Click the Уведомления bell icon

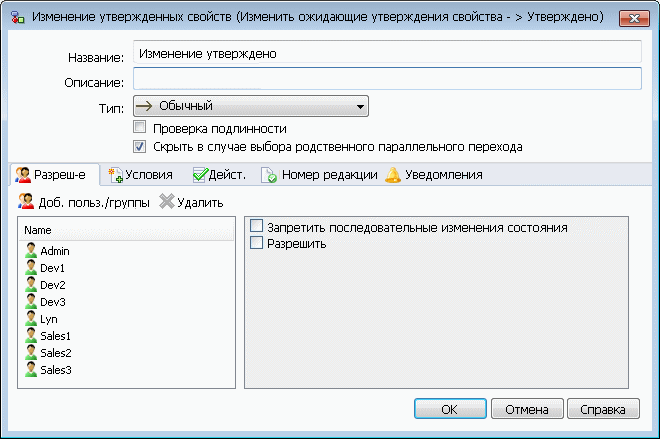click(x=393, y=175)
